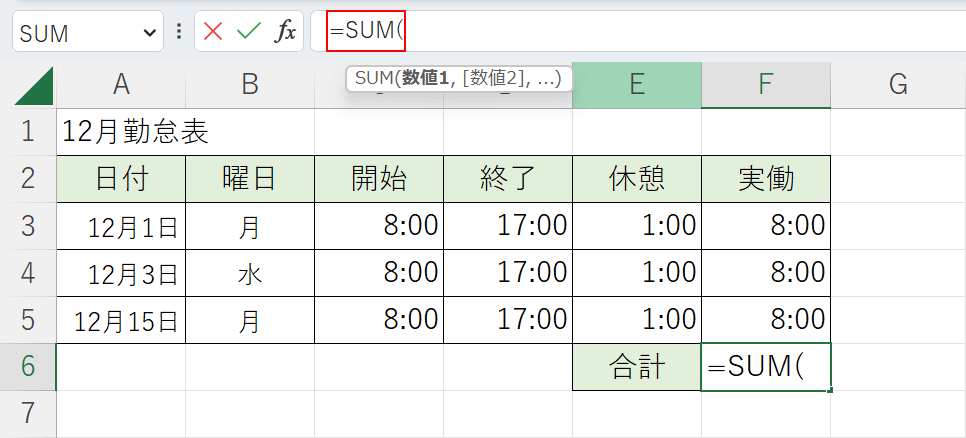
Task: Select the 12月勤怠表 title cell
Action: tap(121, 131)
